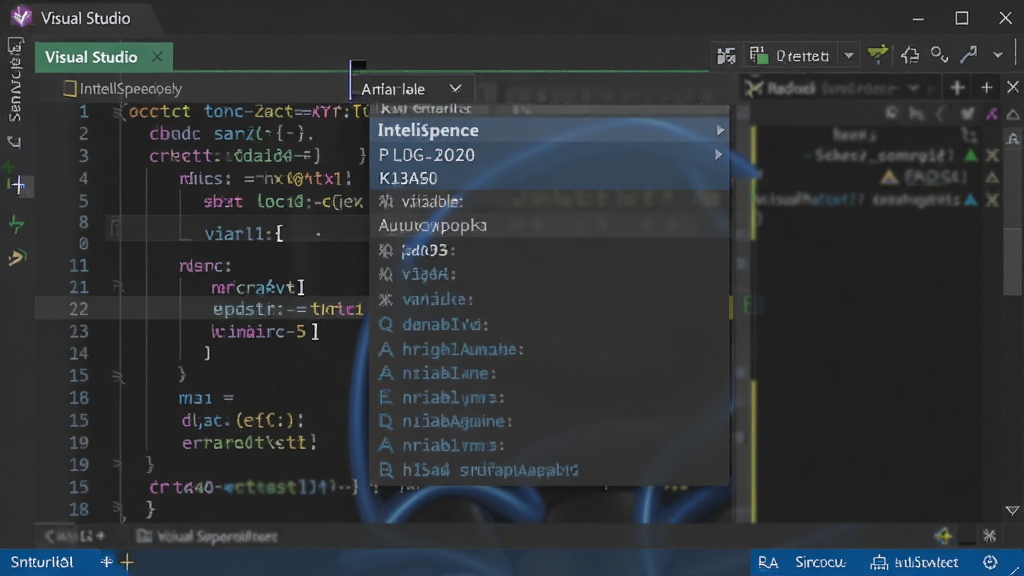Click the up triangle icon at right edge
The height and width of the screenshot is (576, 1024).
(1012, 115)
